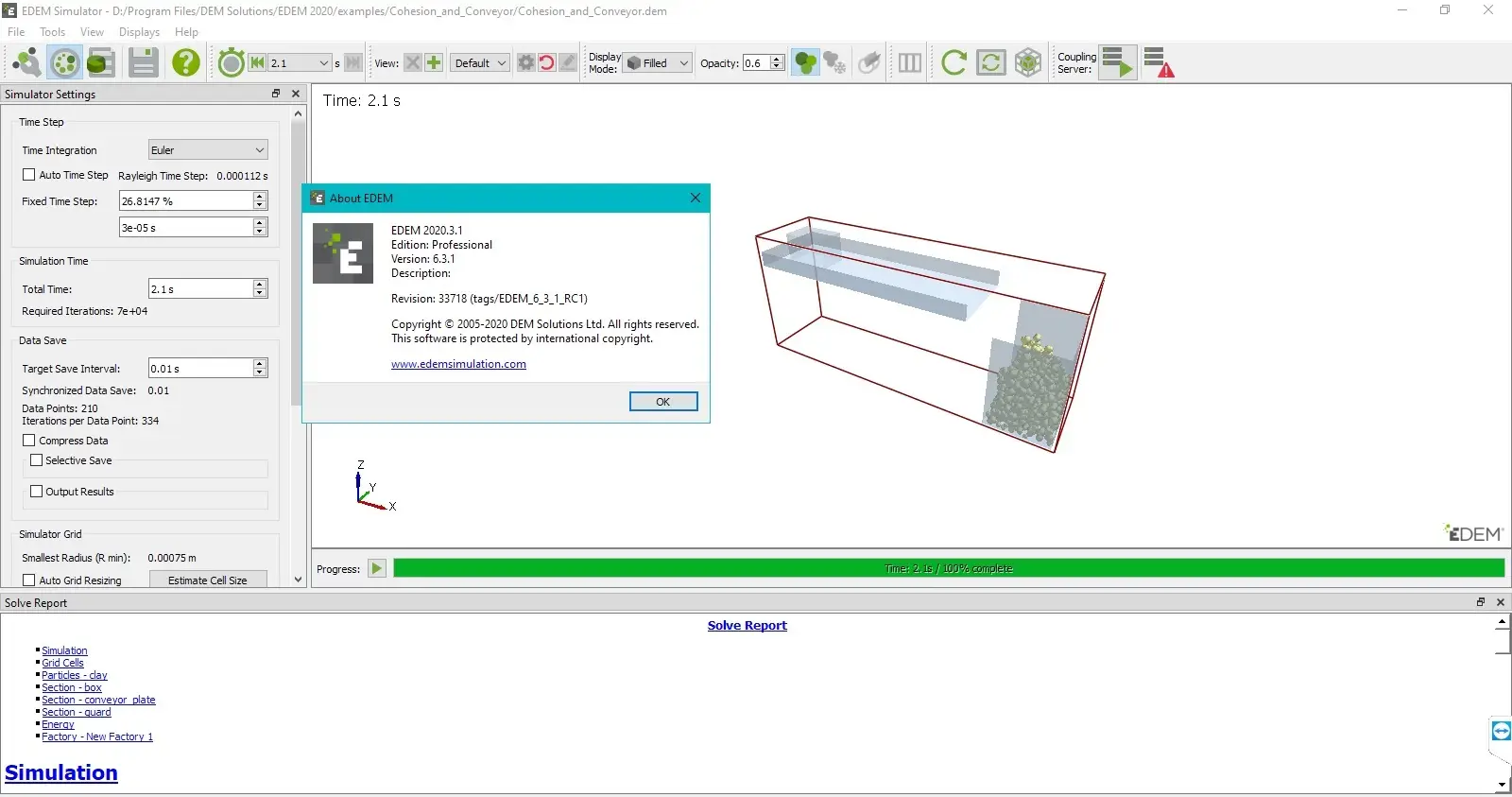Open the Time Integration Euler dropdown
1512x797 pixels.
coord(208,149)
